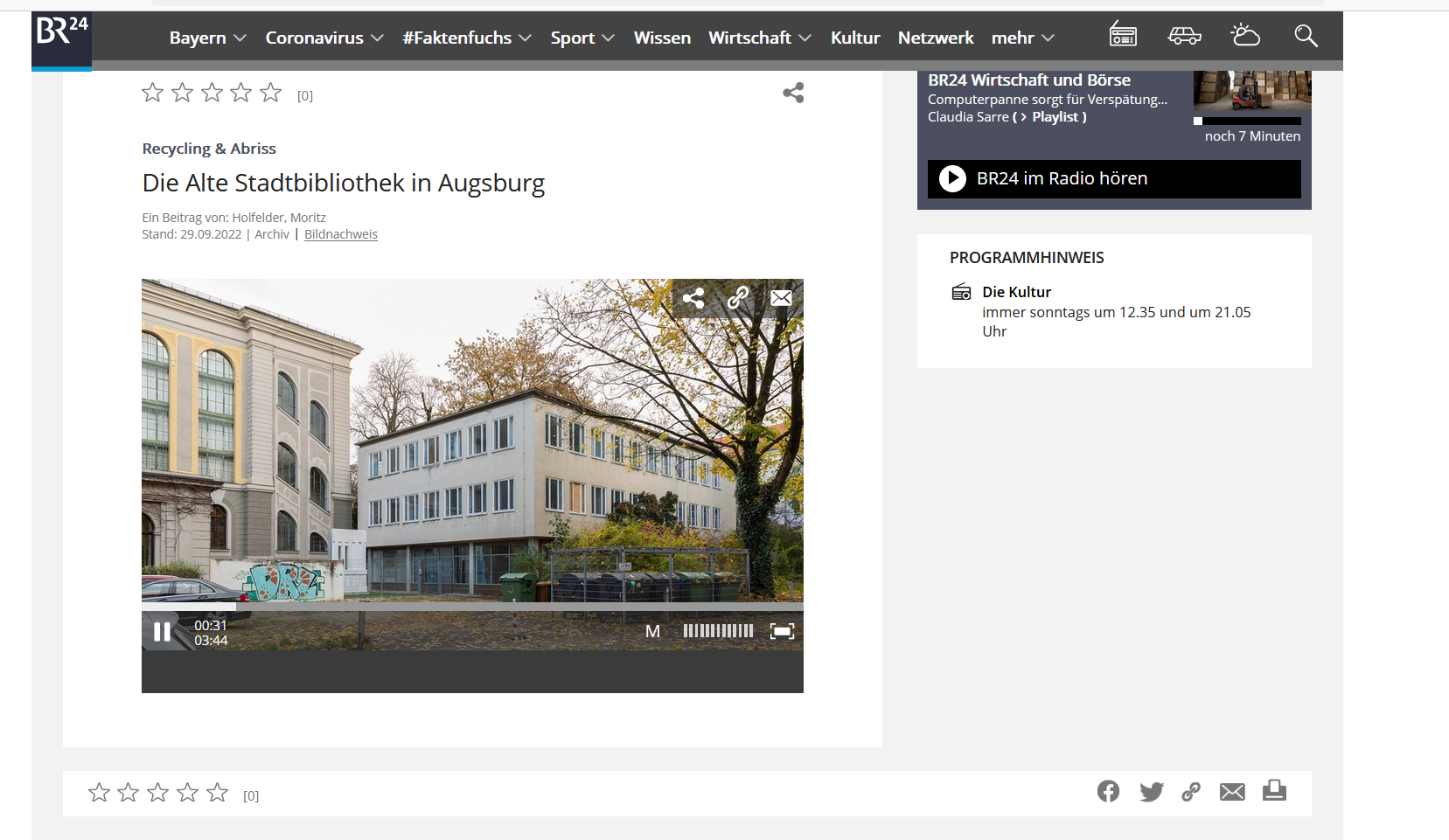Share the article via Facebook icon
This screenshot has height=840, width=1449.
click(x=1108, y=791)
